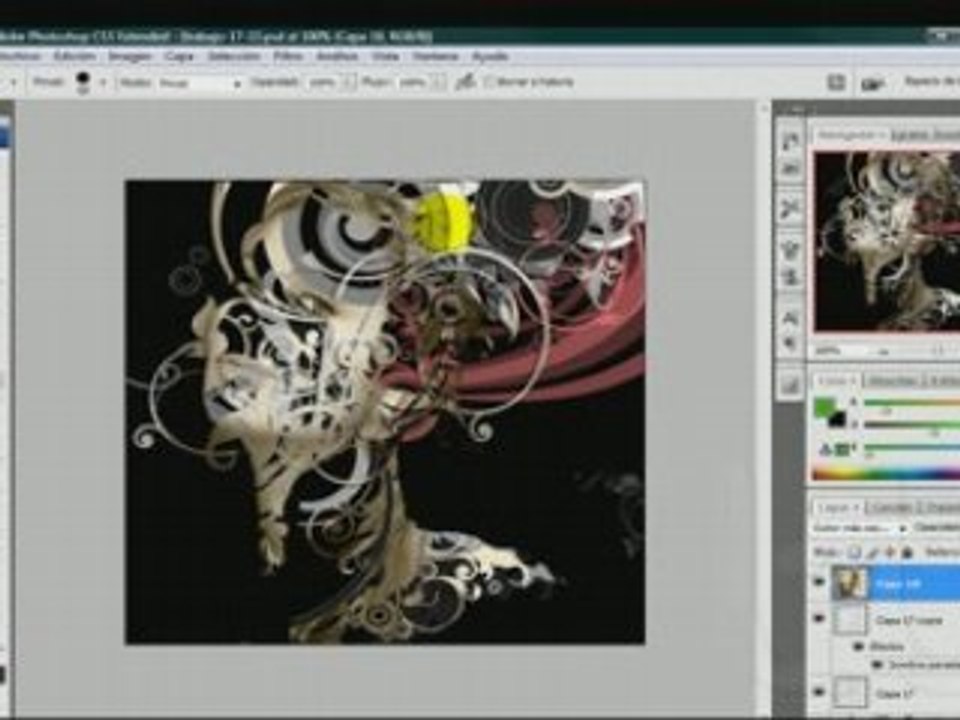Click the gamut warning triangle icon

click(x=825, y=450)
